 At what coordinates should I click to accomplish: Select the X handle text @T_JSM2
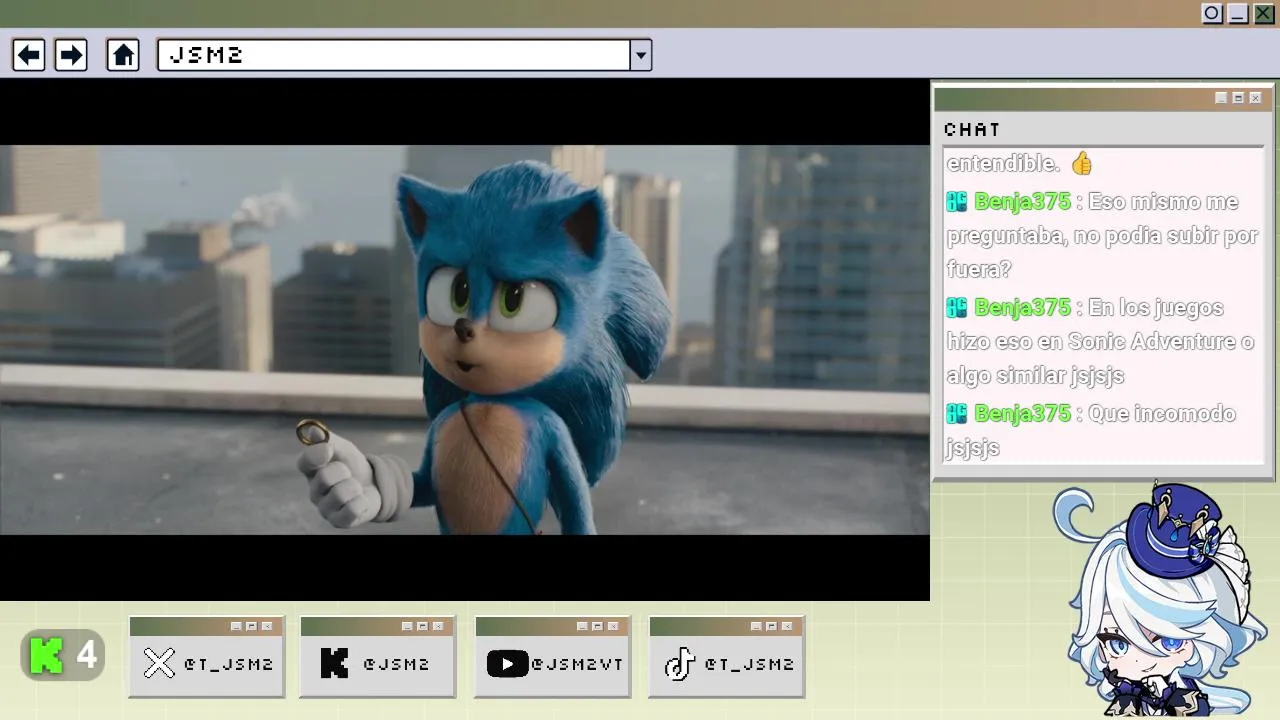[x=228, y=664]
